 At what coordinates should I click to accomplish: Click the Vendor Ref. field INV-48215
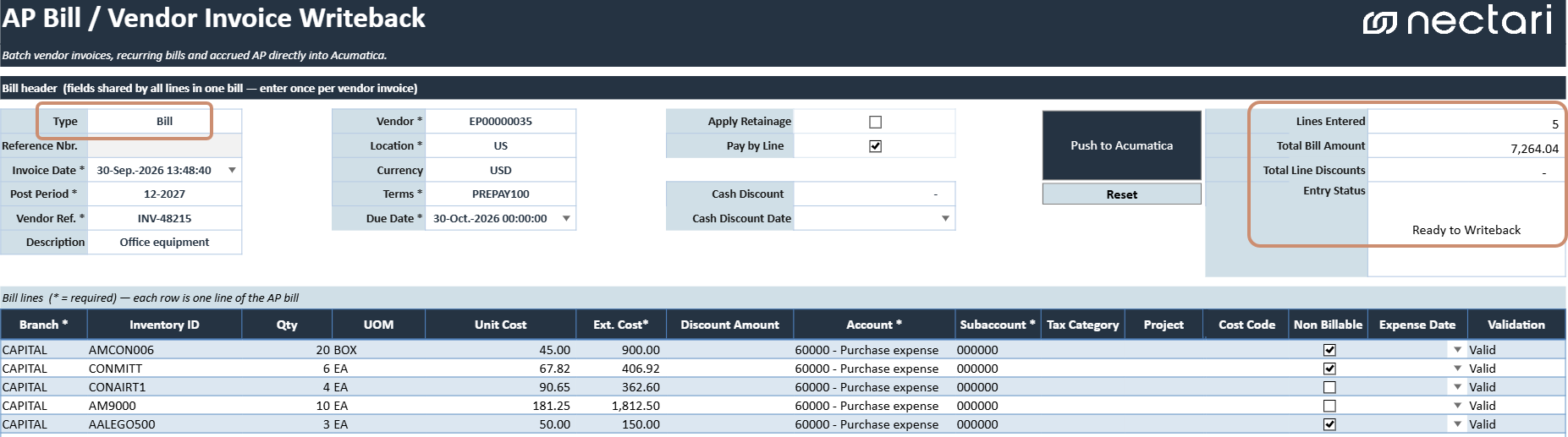[164, 218]
